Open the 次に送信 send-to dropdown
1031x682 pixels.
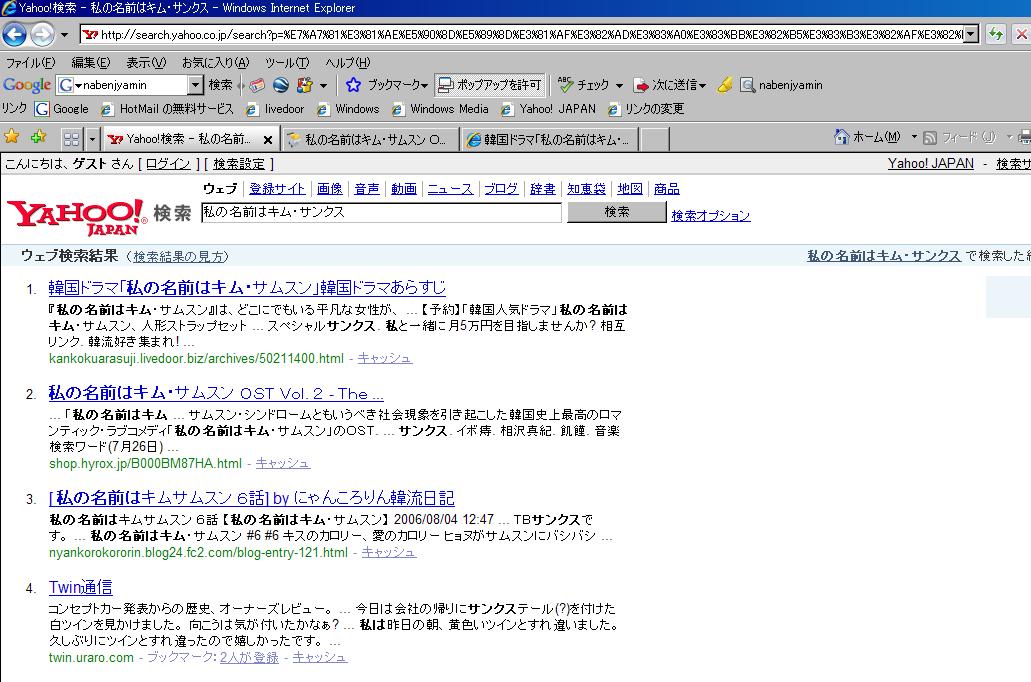coord(669,85)
